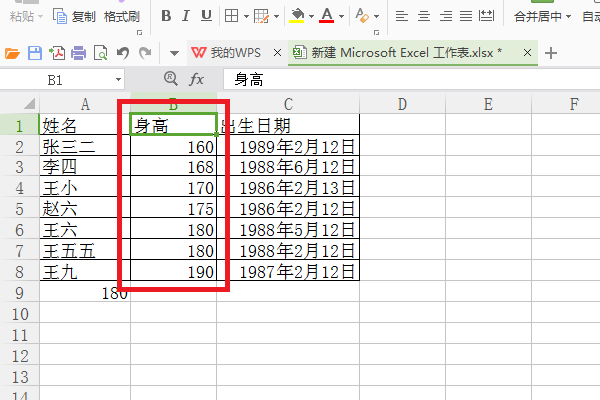The width and height of the screenshot is (600, 400).
Task: Justify text alignment
Action: pyautogui.click(x=466, y=16)
